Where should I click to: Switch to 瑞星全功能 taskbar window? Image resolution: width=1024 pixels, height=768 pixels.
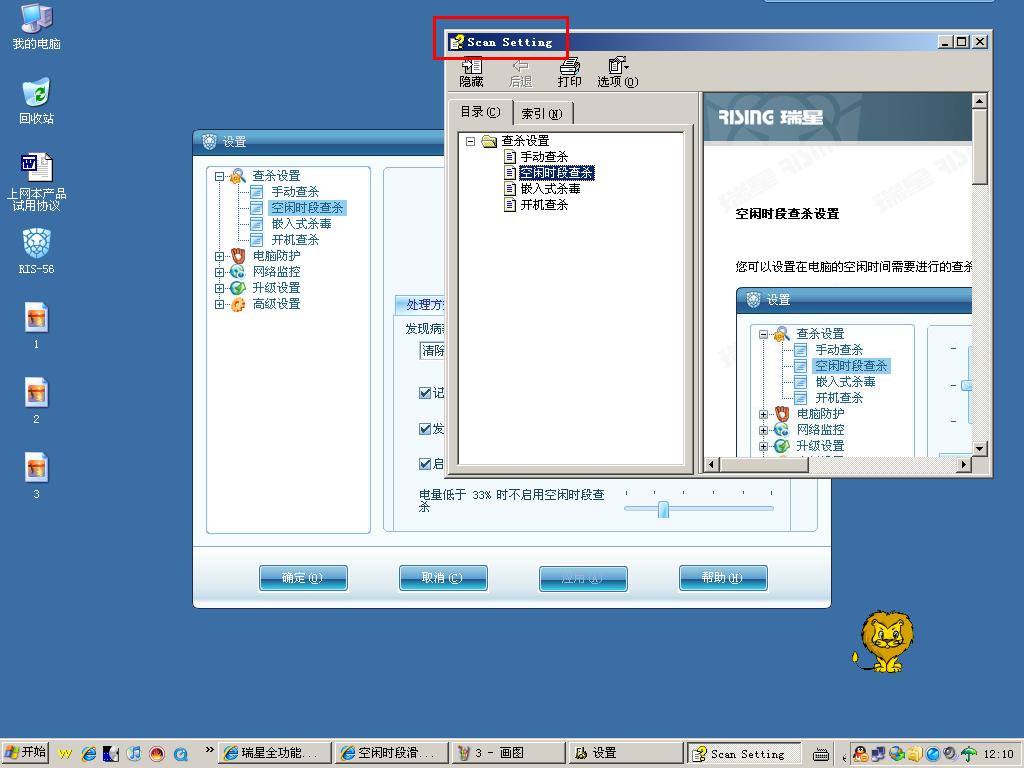(x=274, y=753)
